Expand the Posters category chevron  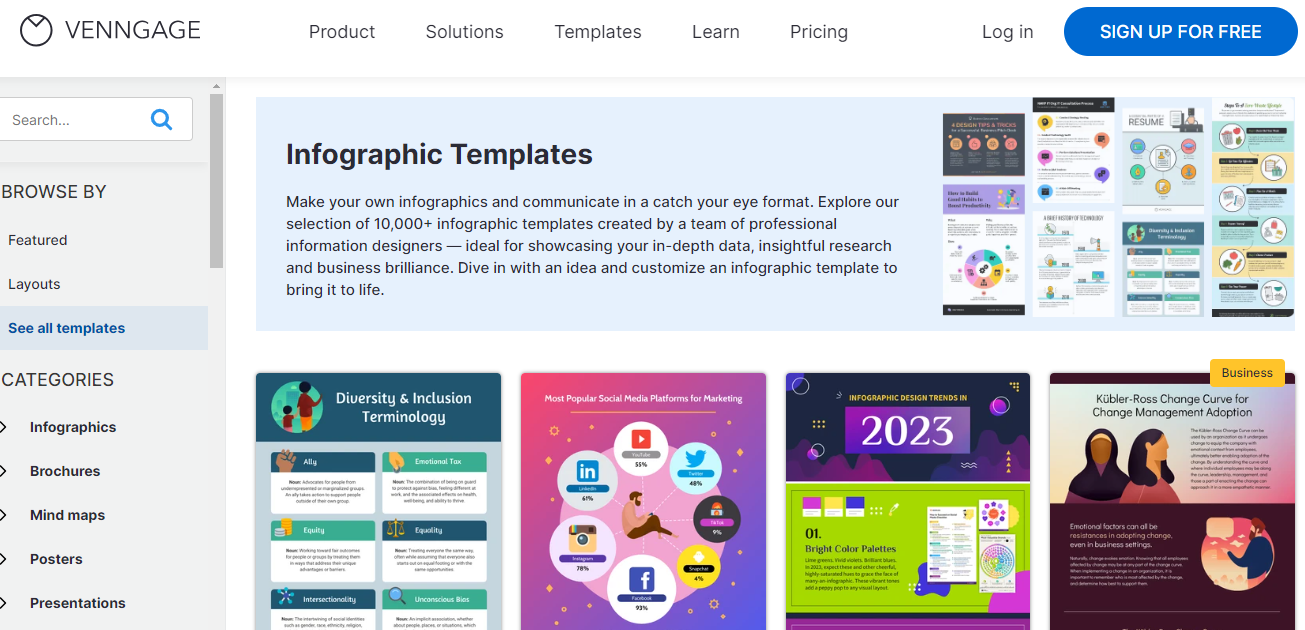[4, 559]
